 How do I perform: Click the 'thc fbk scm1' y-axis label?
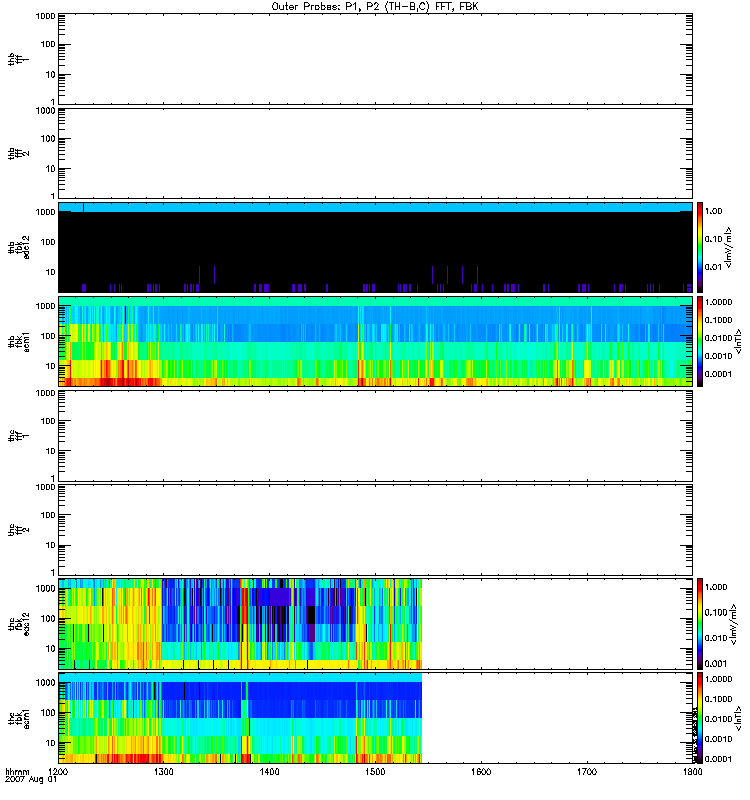tap(19, 718)
